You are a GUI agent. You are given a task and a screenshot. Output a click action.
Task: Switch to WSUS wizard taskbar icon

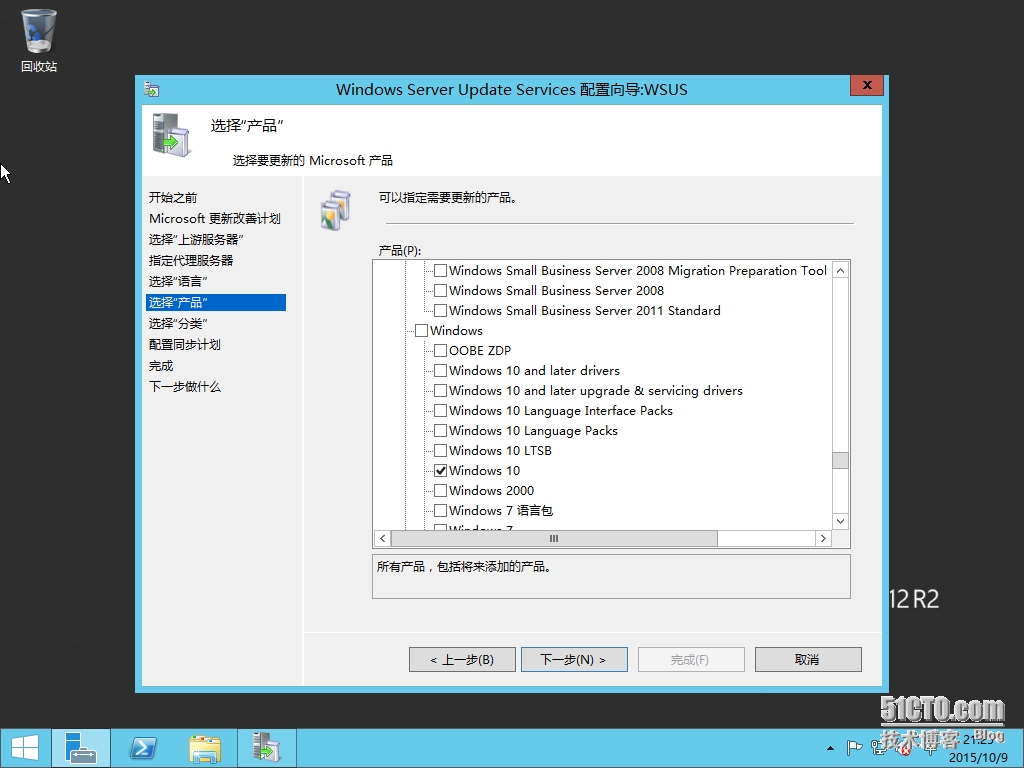click(x=266, y=748)
